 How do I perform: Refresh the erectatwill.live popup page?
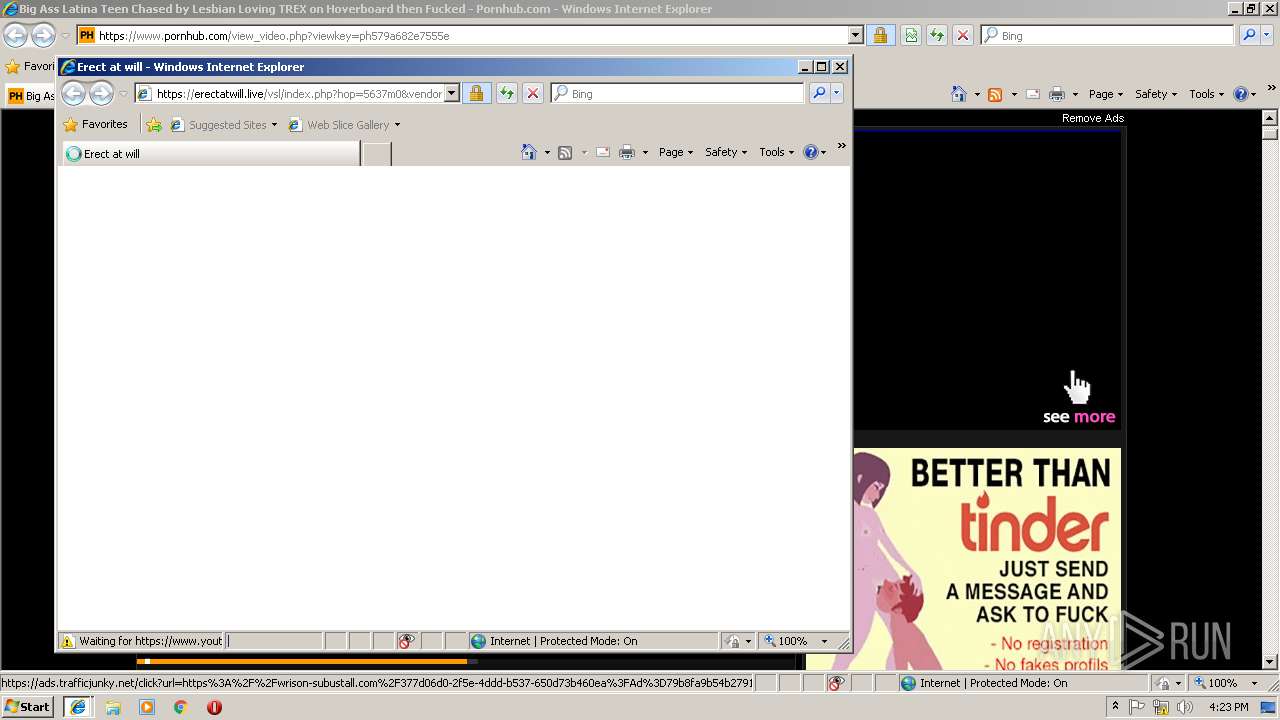[x=507, y=93]
